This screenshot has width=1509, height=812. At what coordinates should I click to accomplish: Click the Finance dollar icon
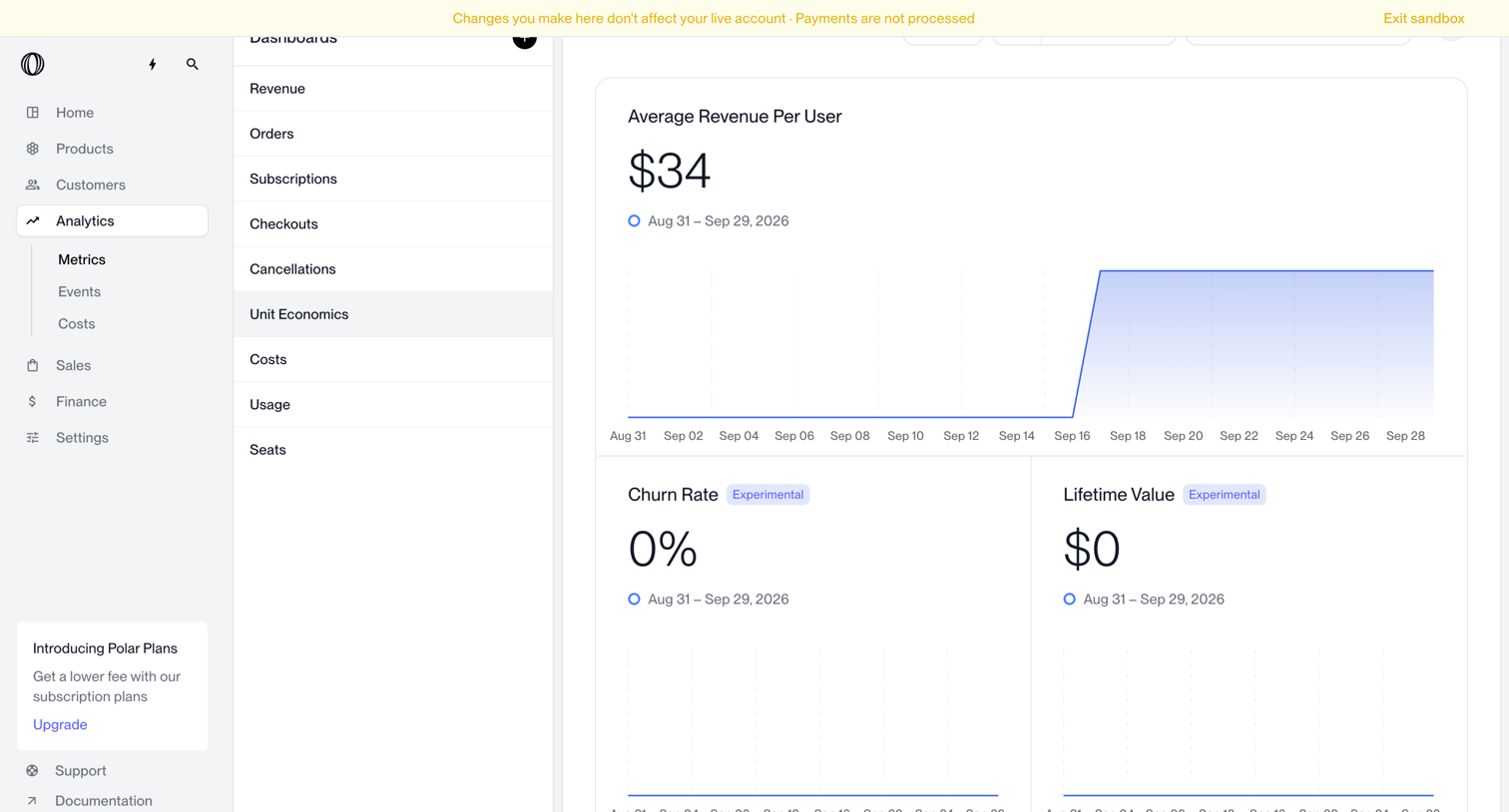coord(33,401)
